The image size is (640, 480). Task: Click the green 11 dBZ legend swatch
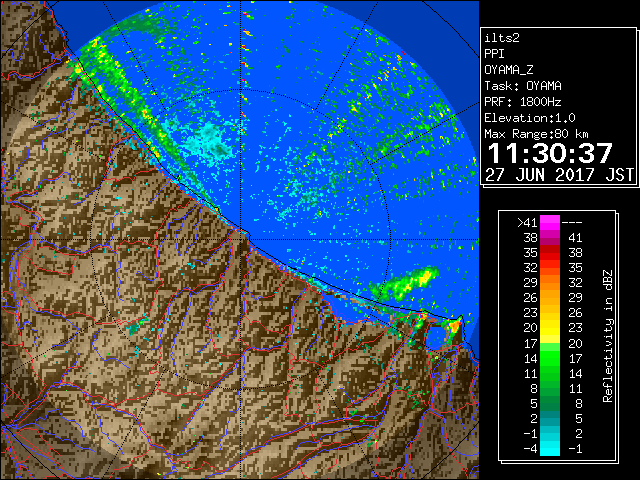(550, 373)
